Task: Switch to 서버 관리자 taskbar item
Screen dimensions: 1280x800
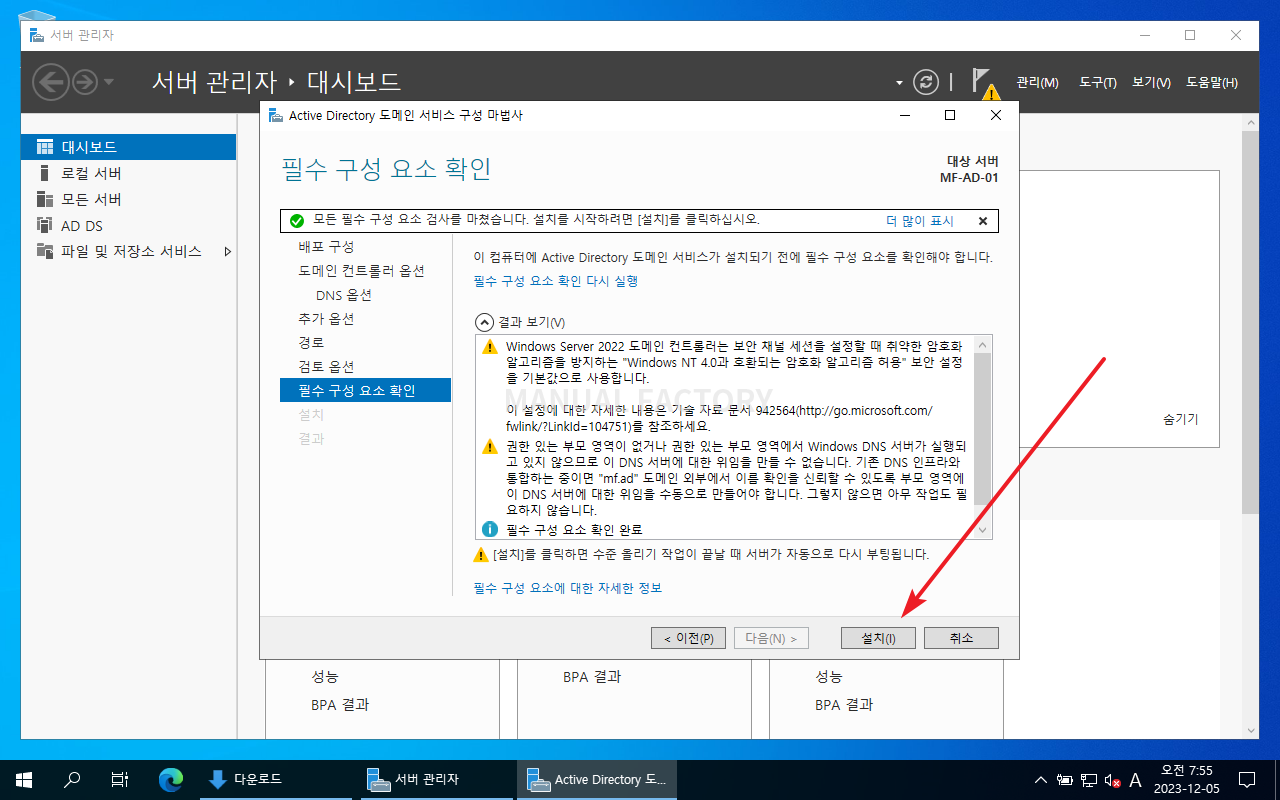Action: pos(435,779)
